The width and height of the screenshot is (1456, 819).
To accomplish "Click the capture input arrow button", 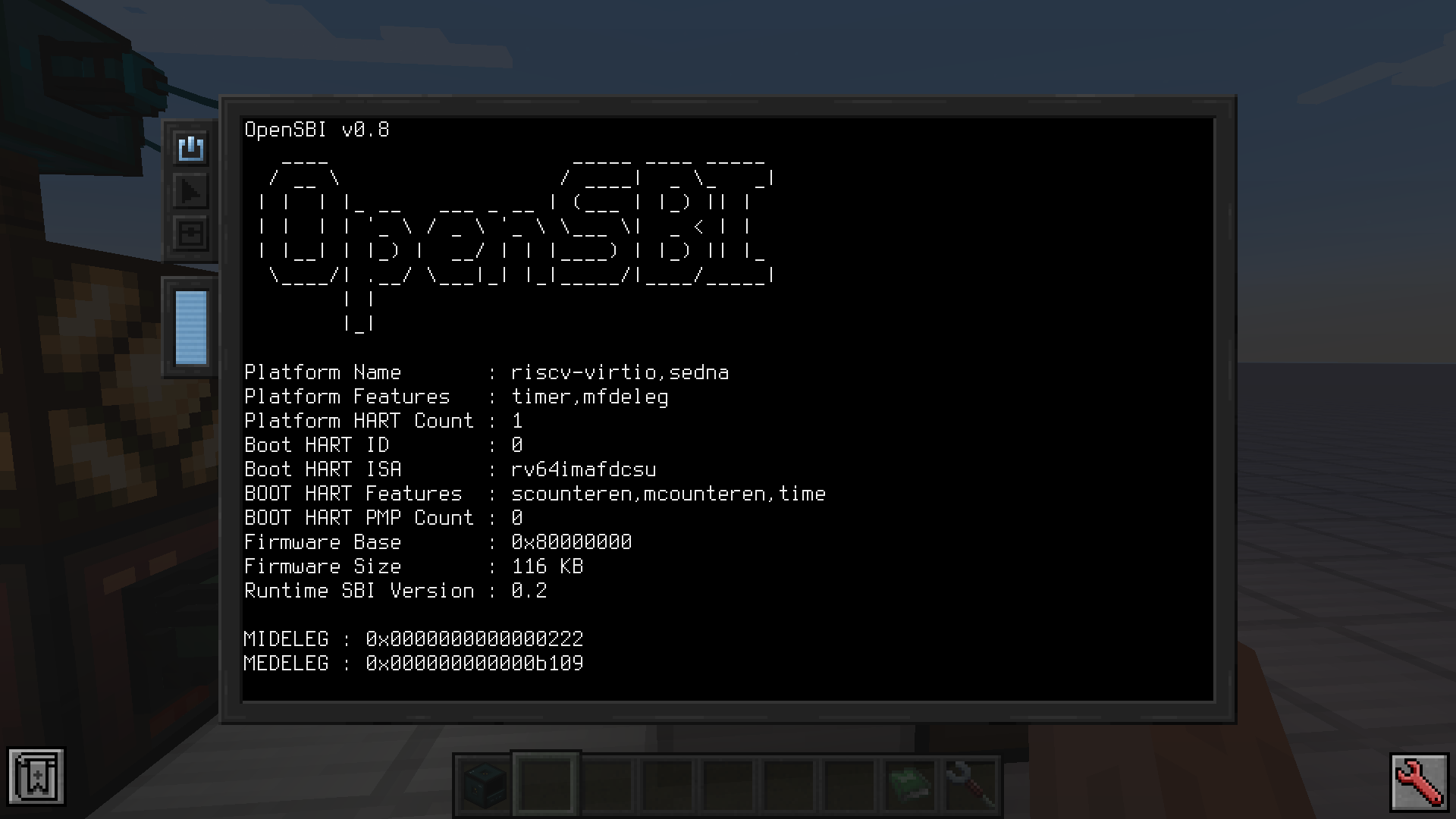I will coord(190,191).
